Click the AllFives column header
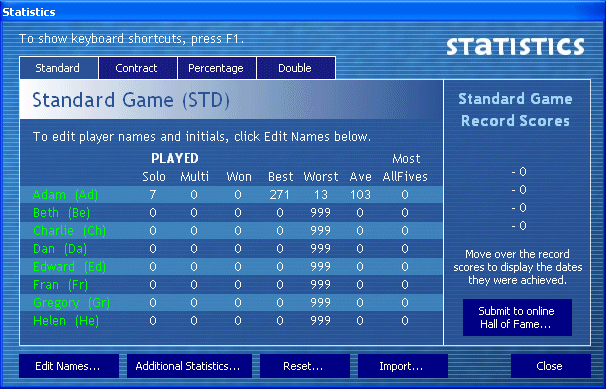606x389 pixels. [405, 177]
